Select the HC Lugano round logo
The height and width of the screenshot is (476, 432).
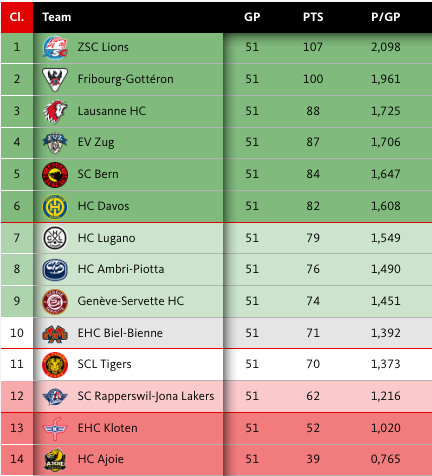pyautogui.click(x=55, y=238)
